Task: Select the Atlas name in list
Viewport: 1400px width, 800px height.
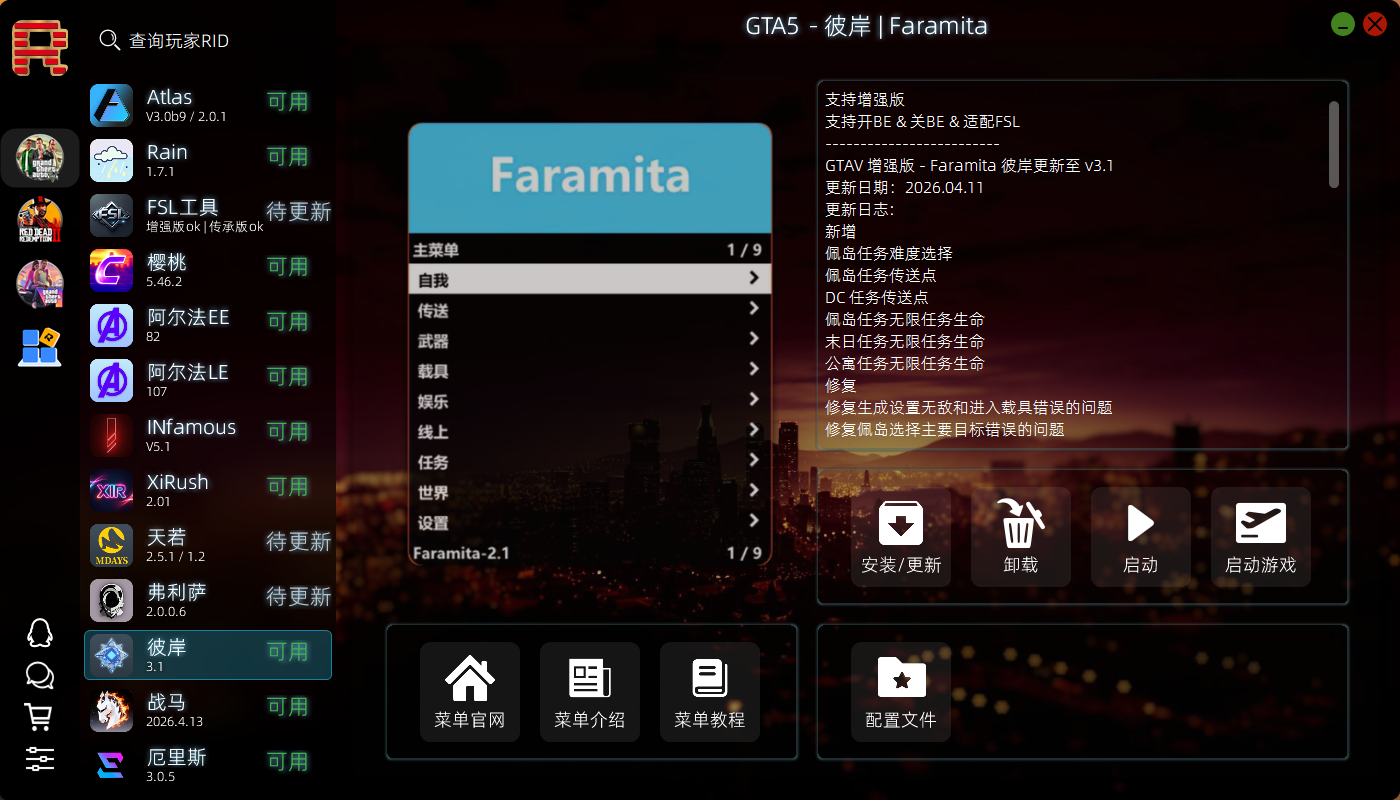Action: (x=169, y=97)
